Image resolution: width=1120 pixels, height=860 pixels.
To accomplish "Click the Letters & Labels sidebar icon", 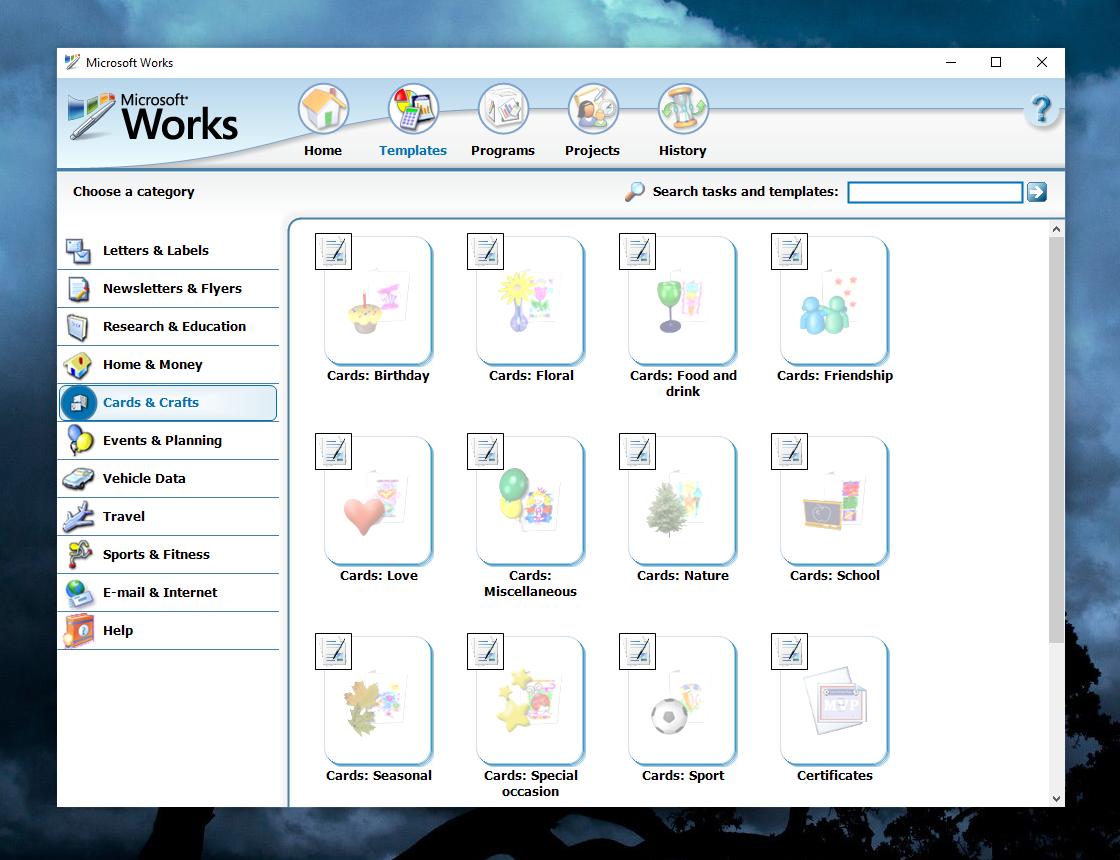I will tap(79, 250).
